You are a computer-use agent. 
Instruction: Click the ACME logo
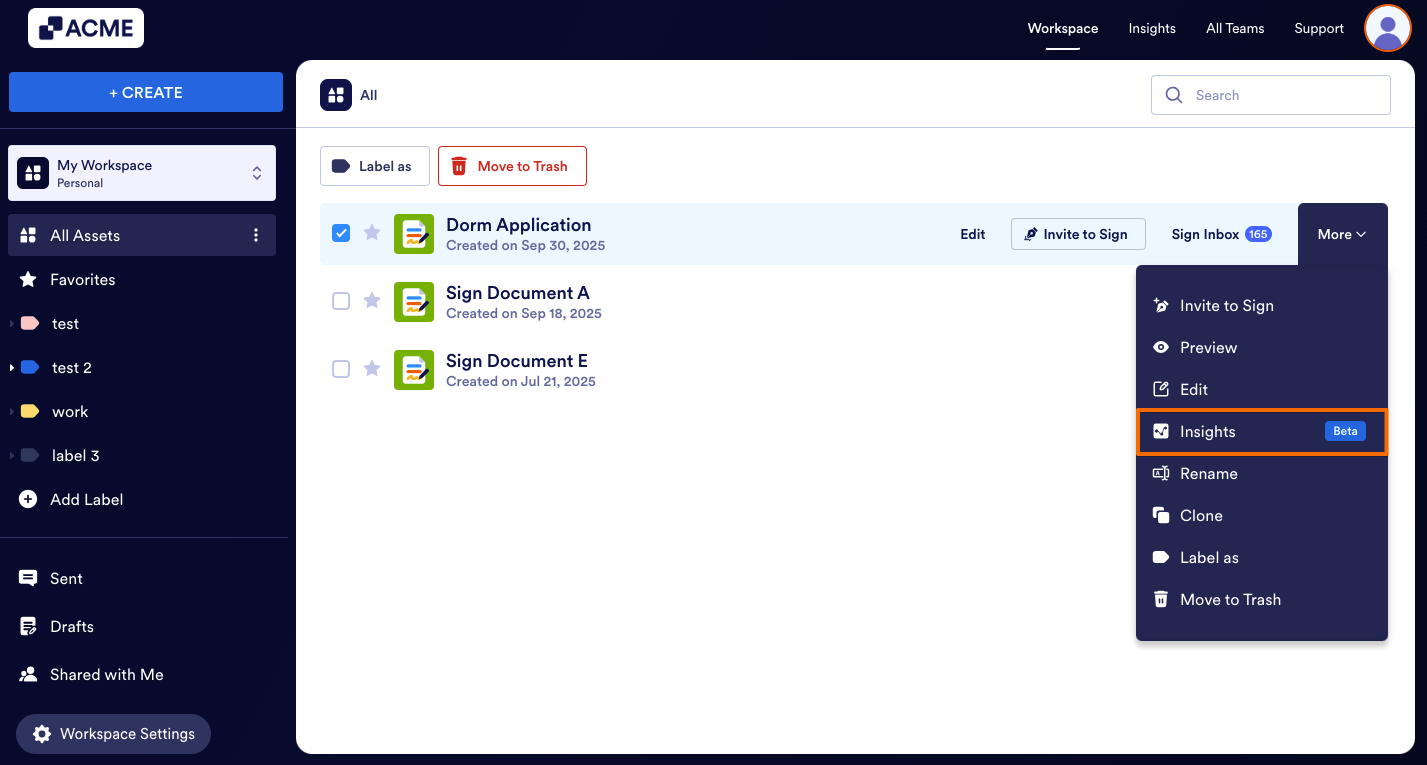pos(85,28)
